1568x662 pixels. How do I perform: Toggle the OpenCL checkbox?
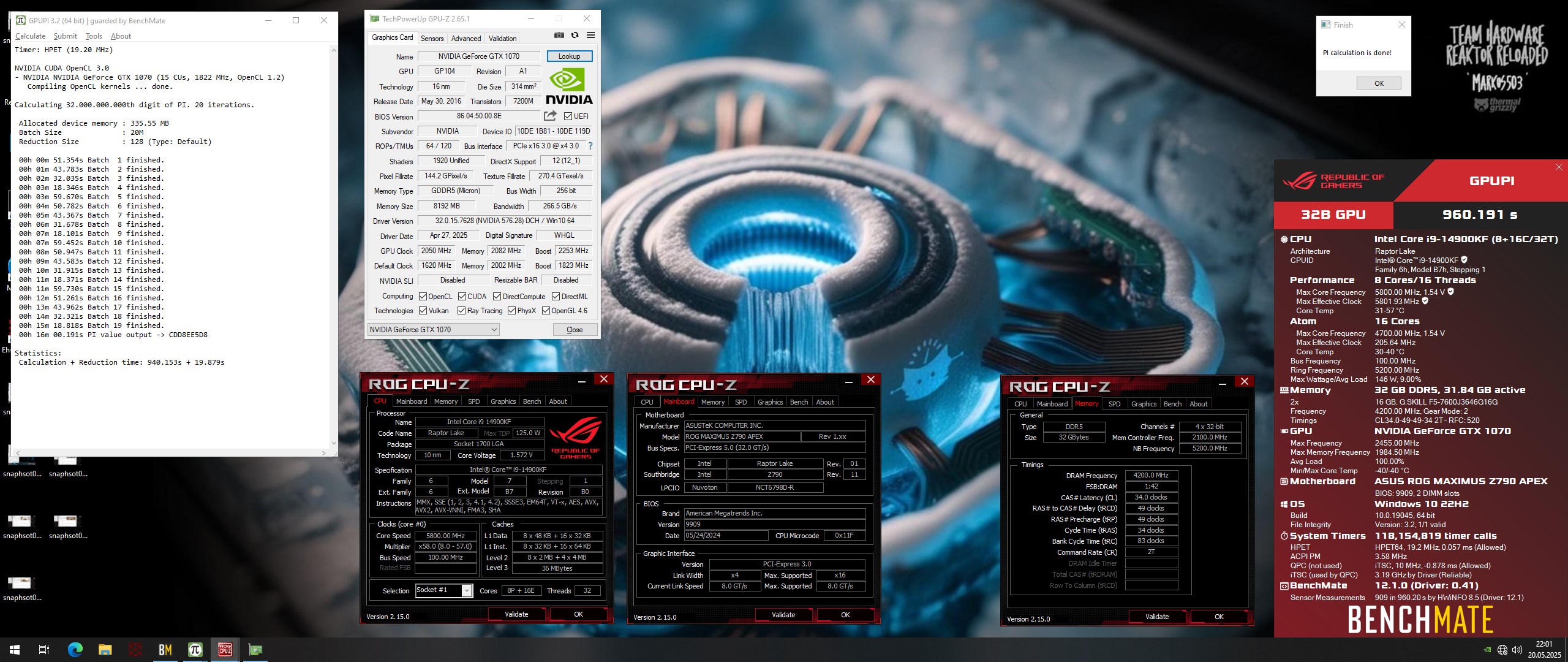tap(423, 297)
